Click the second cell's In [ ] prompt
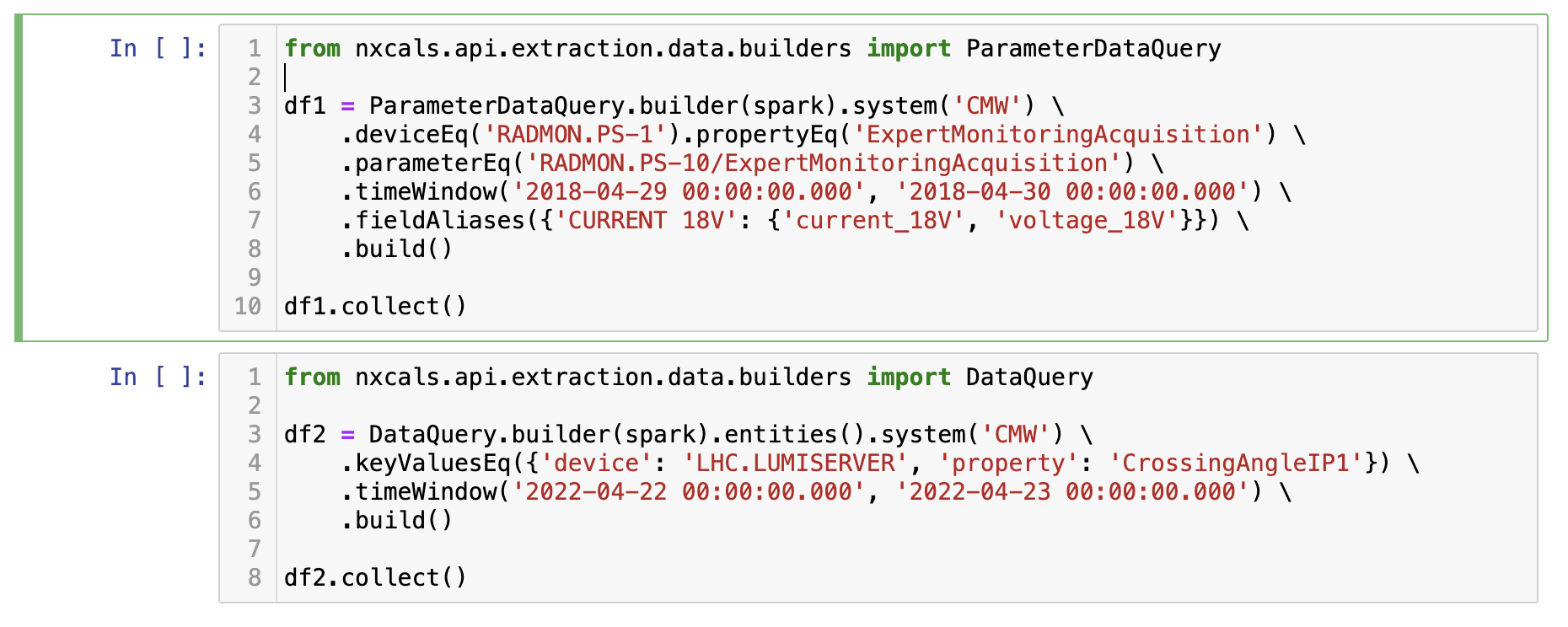1568x627 pixels. click(x=158, y=377)
